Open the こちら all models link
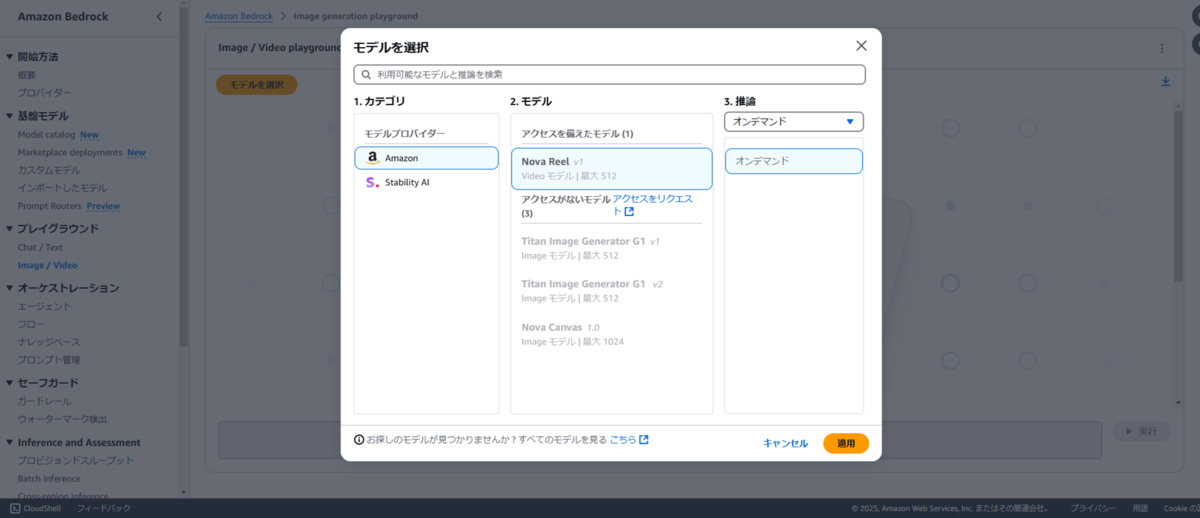Screen dimensions: 1200x518 (x=629, y=439)
